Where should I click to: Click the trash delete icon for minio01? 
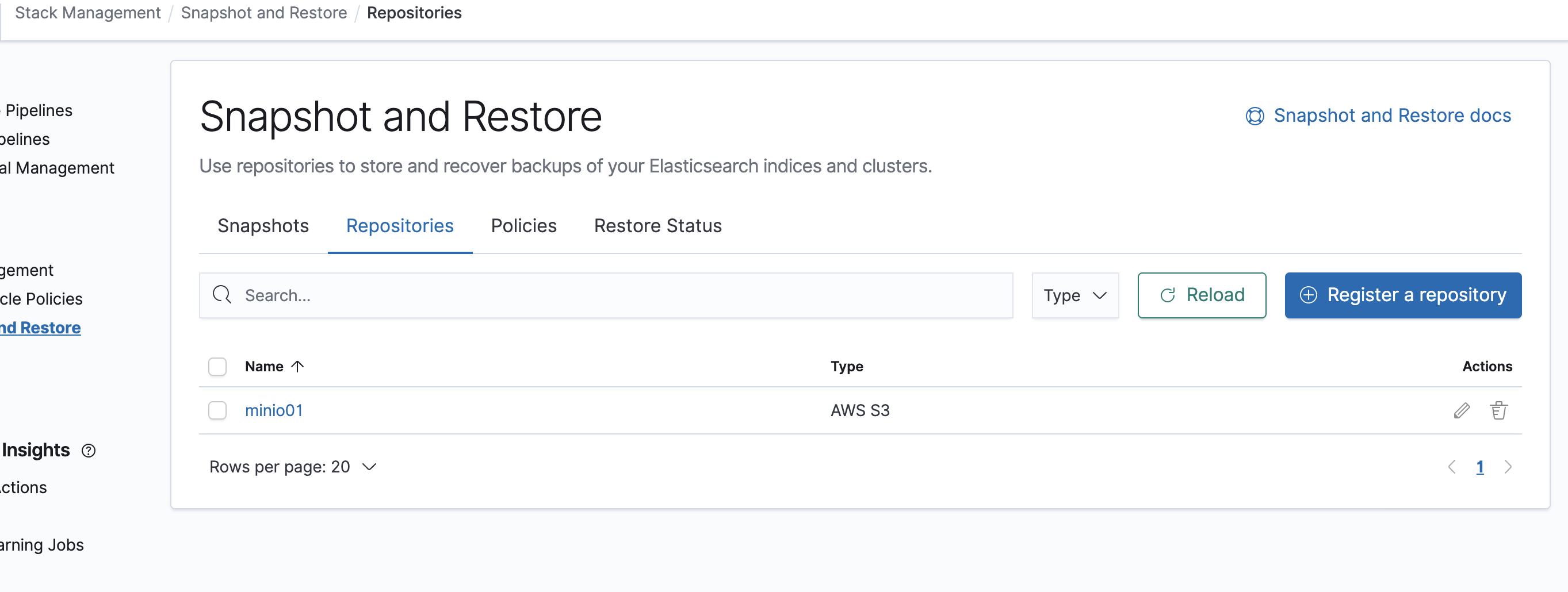(1498, 411)
